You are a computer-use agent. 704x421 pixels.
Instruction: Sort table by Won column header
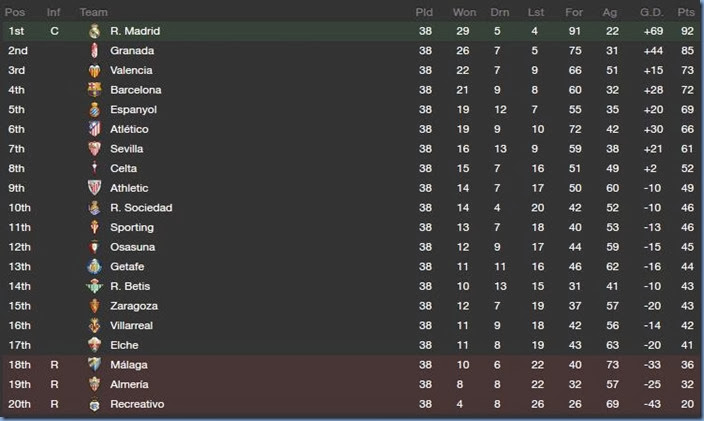(464, 12)
